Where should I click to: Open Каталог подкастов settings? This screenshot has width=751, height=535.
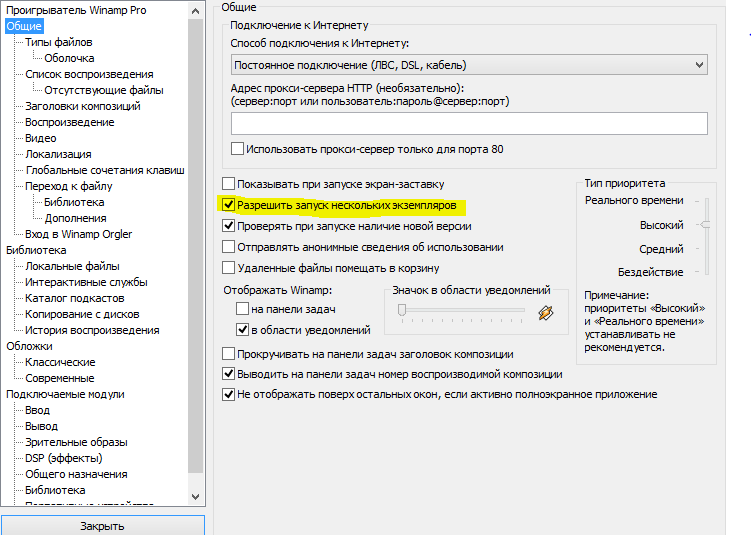pyautogui.click(x=75, y=298)
